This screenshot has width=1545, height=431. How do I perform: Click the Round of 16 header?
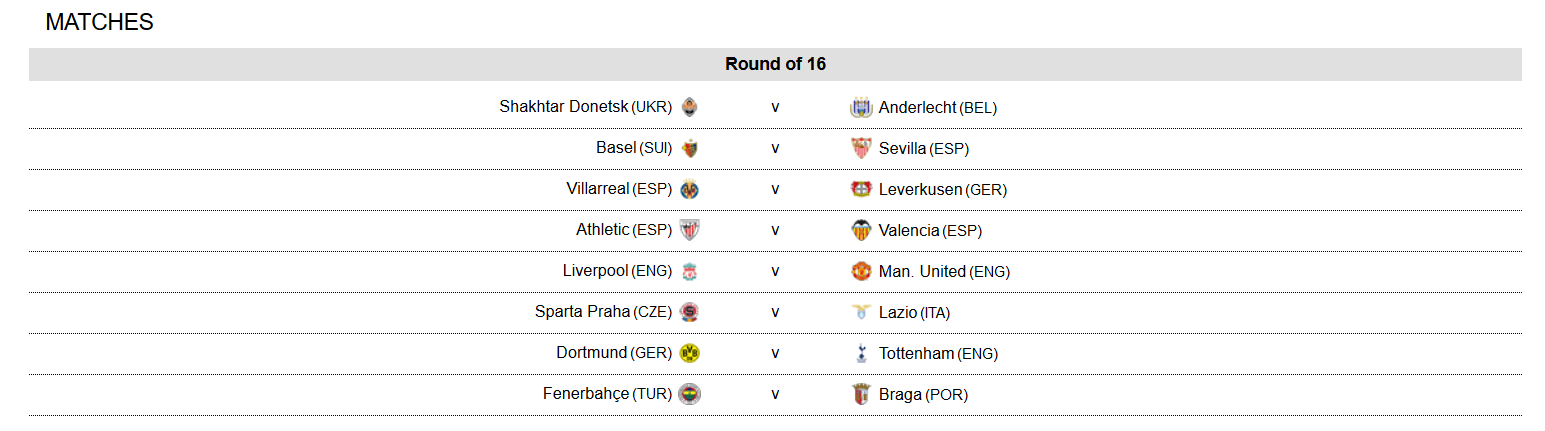click(775, 64)
